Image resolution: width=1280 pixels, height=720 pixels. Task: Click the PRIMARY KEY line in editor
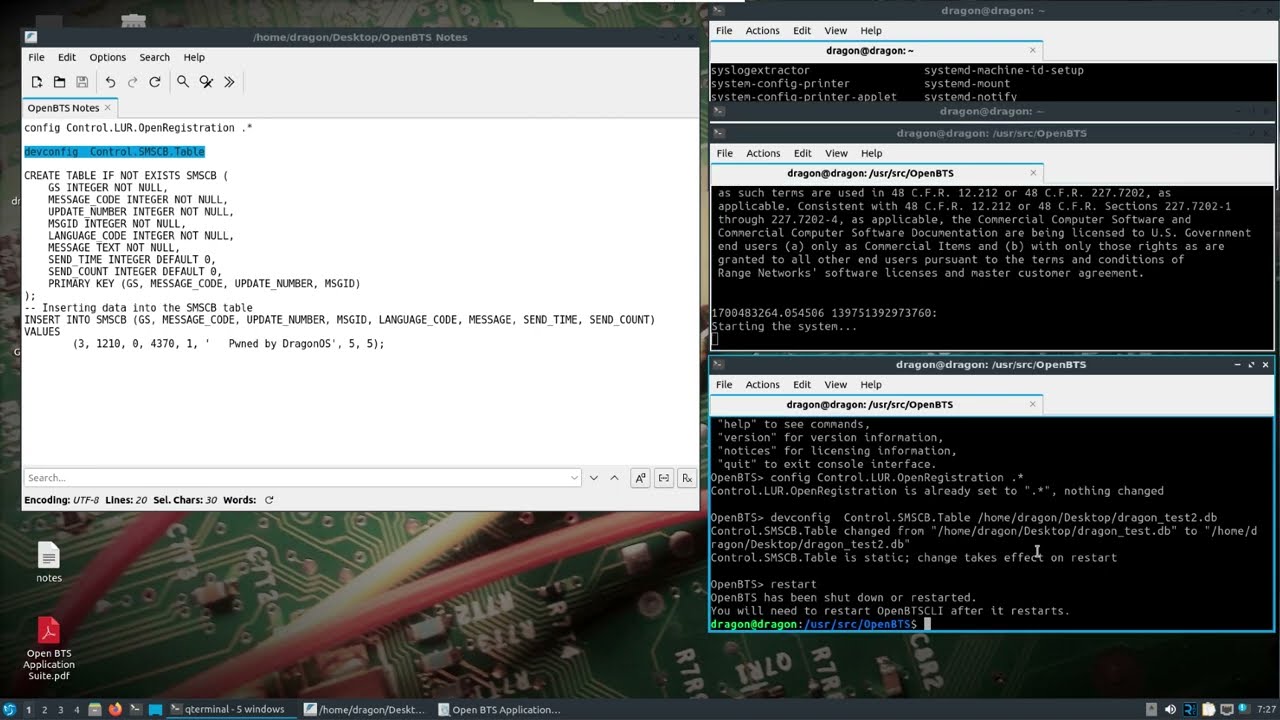(x=204, y=284)
